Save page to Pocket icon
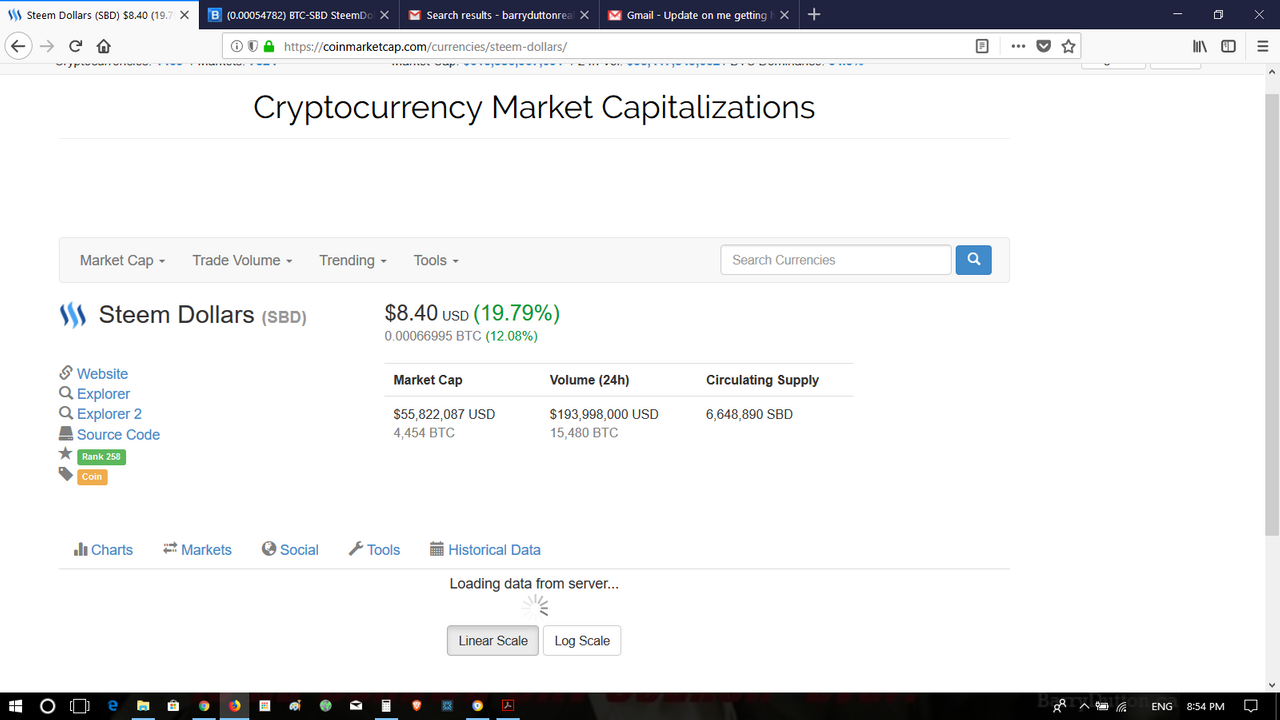1280x720 pixels. coord(1043,46)
